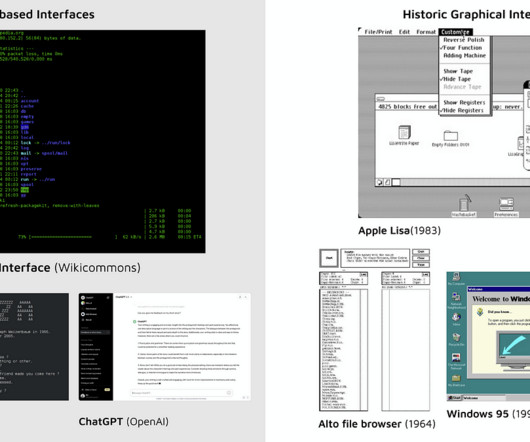Click the 'mail' symlink entry in terminal
The height and width of the screenshot is (442, 530).
coord(44,153)
